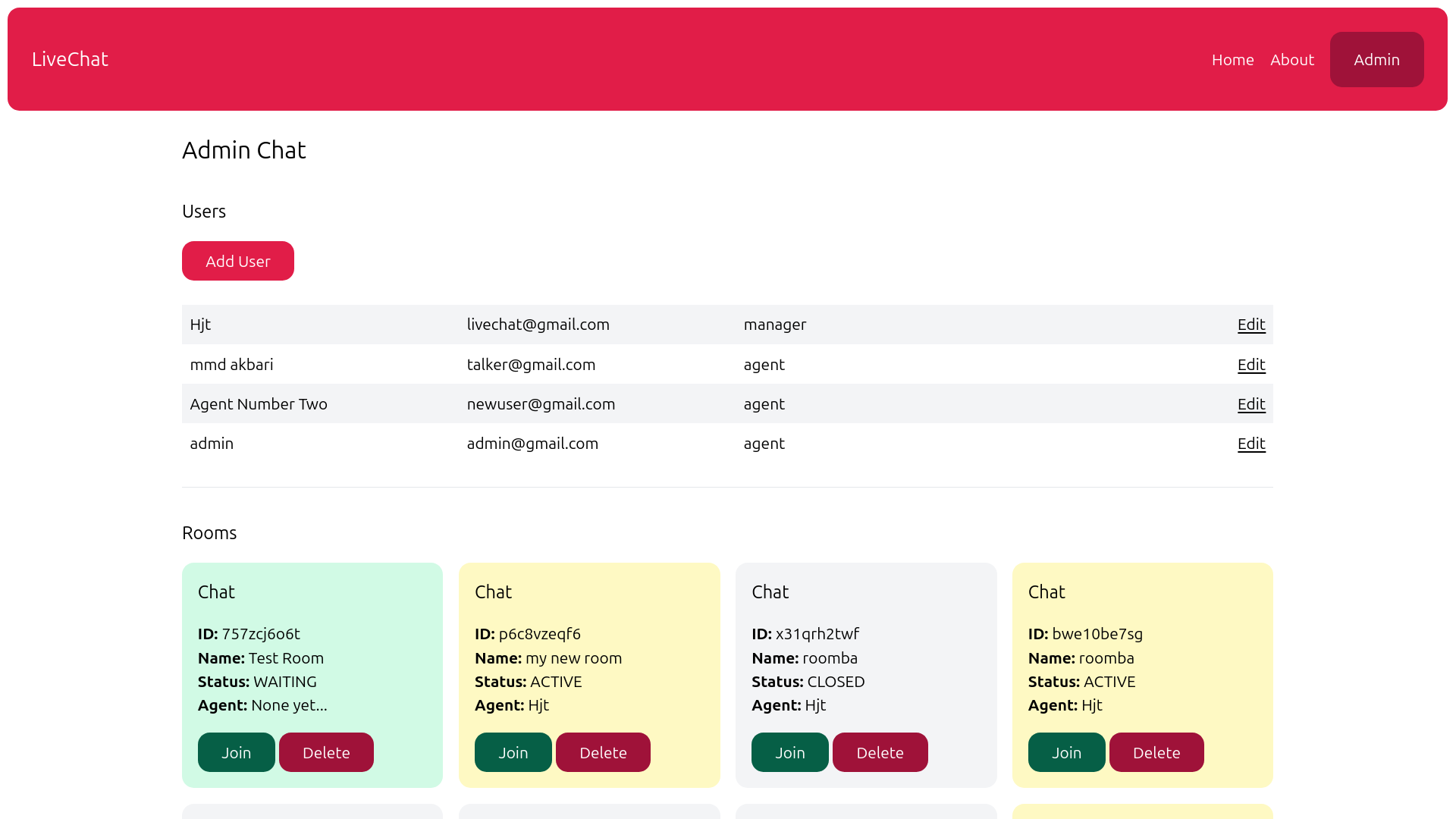Open the About navigation item
This screenshot has width=1456, height=819.
(1292, 60)
